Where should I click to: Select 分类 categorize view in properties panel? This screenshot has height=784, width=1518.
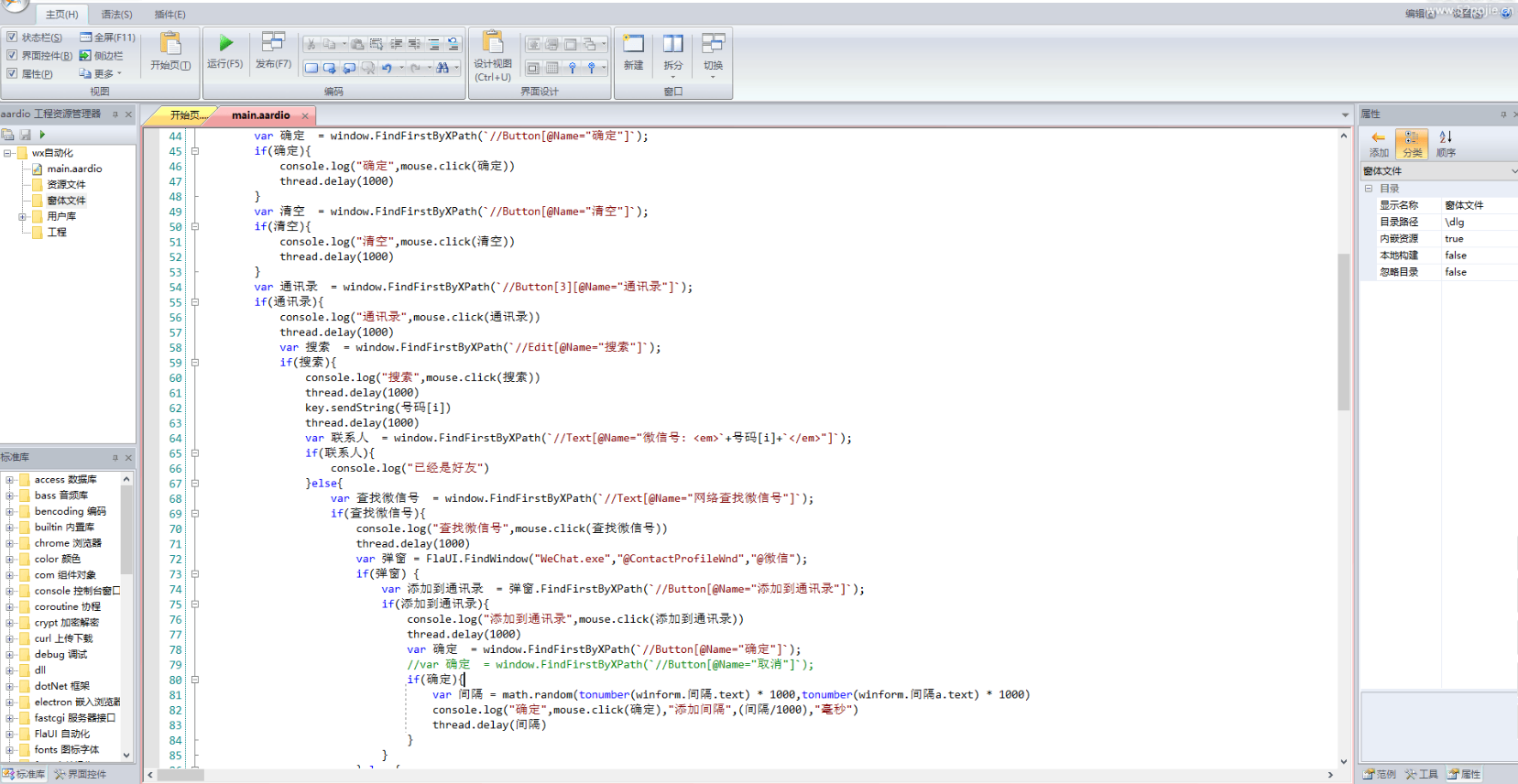pyautogui.click(x=1412, y=143)
